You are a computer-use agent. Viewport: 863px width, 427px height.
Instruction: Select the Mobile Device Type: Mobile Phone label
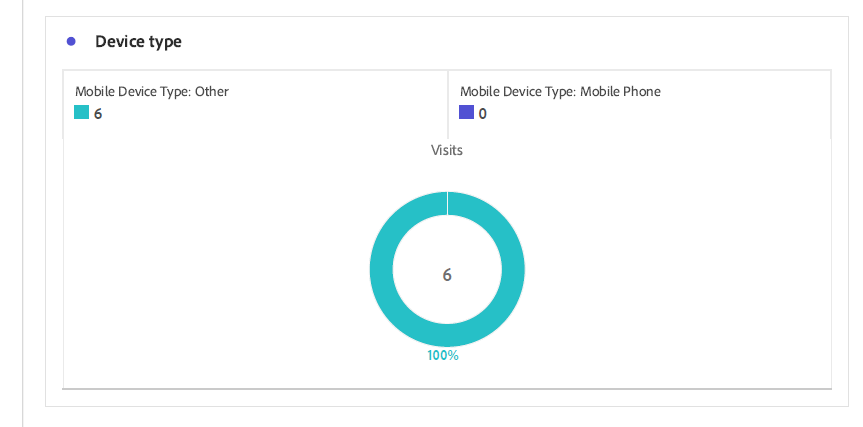pos(560,91)
